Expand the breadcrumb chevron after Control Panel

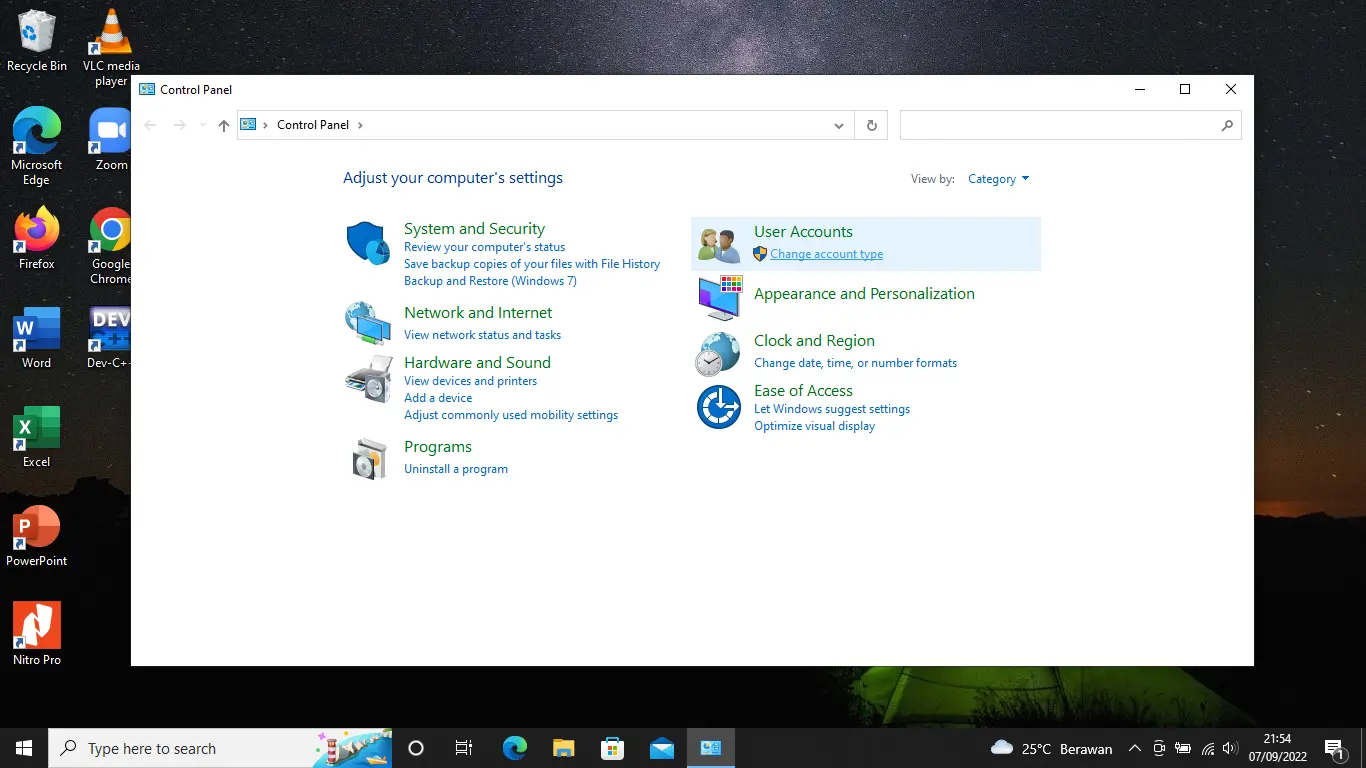click(x=360, y=125)
